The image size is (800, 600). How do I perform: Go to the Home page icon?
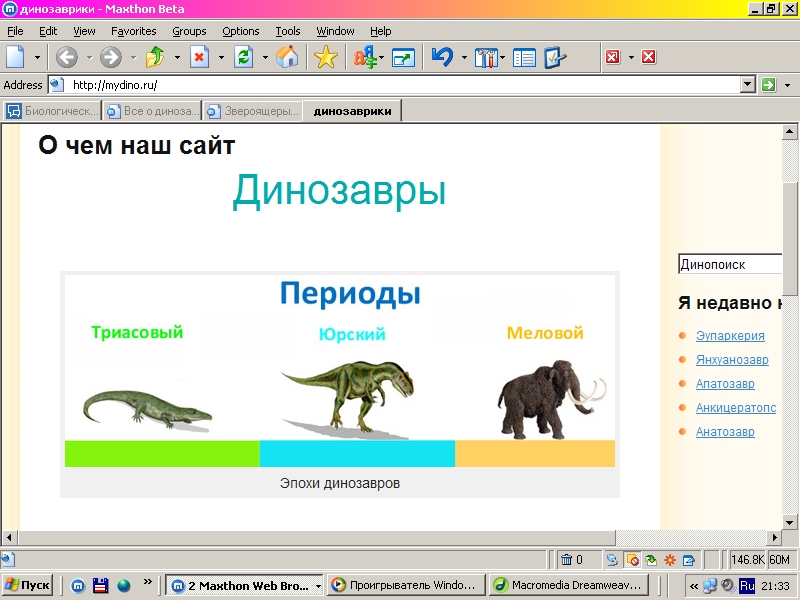click(287, 57)
